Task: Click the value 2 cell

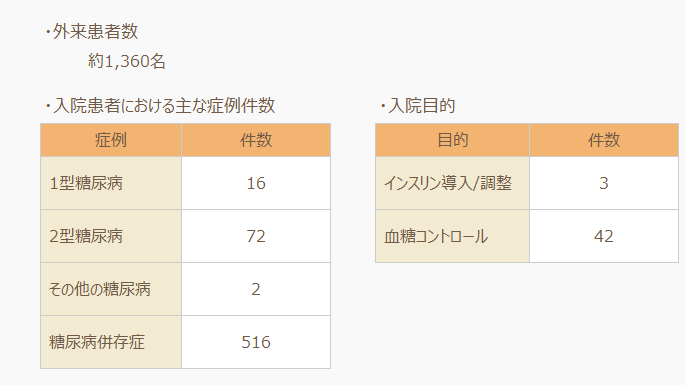Action: 256,289
